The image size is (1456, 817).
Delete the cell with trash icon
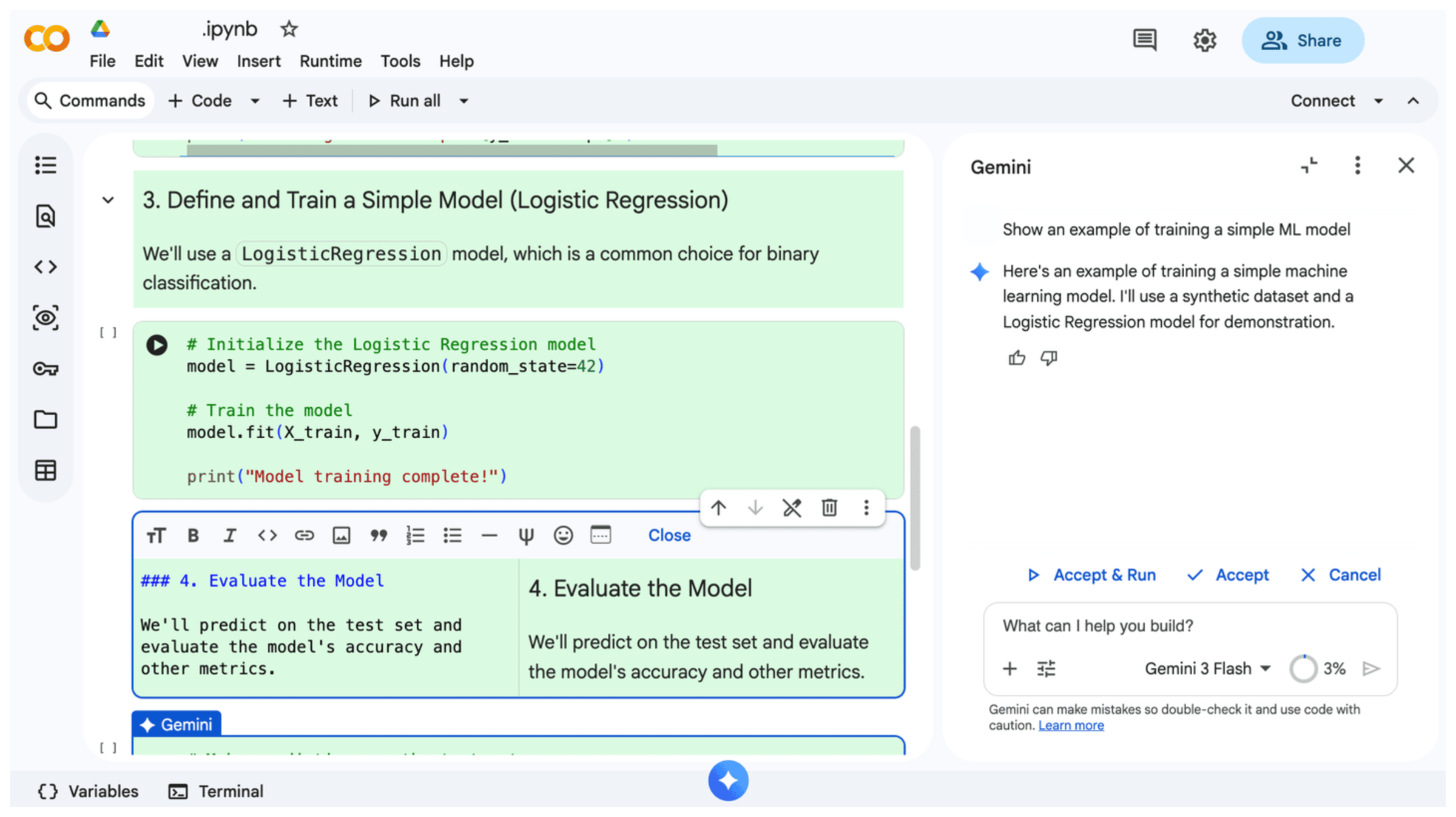[x=829, y=507]
